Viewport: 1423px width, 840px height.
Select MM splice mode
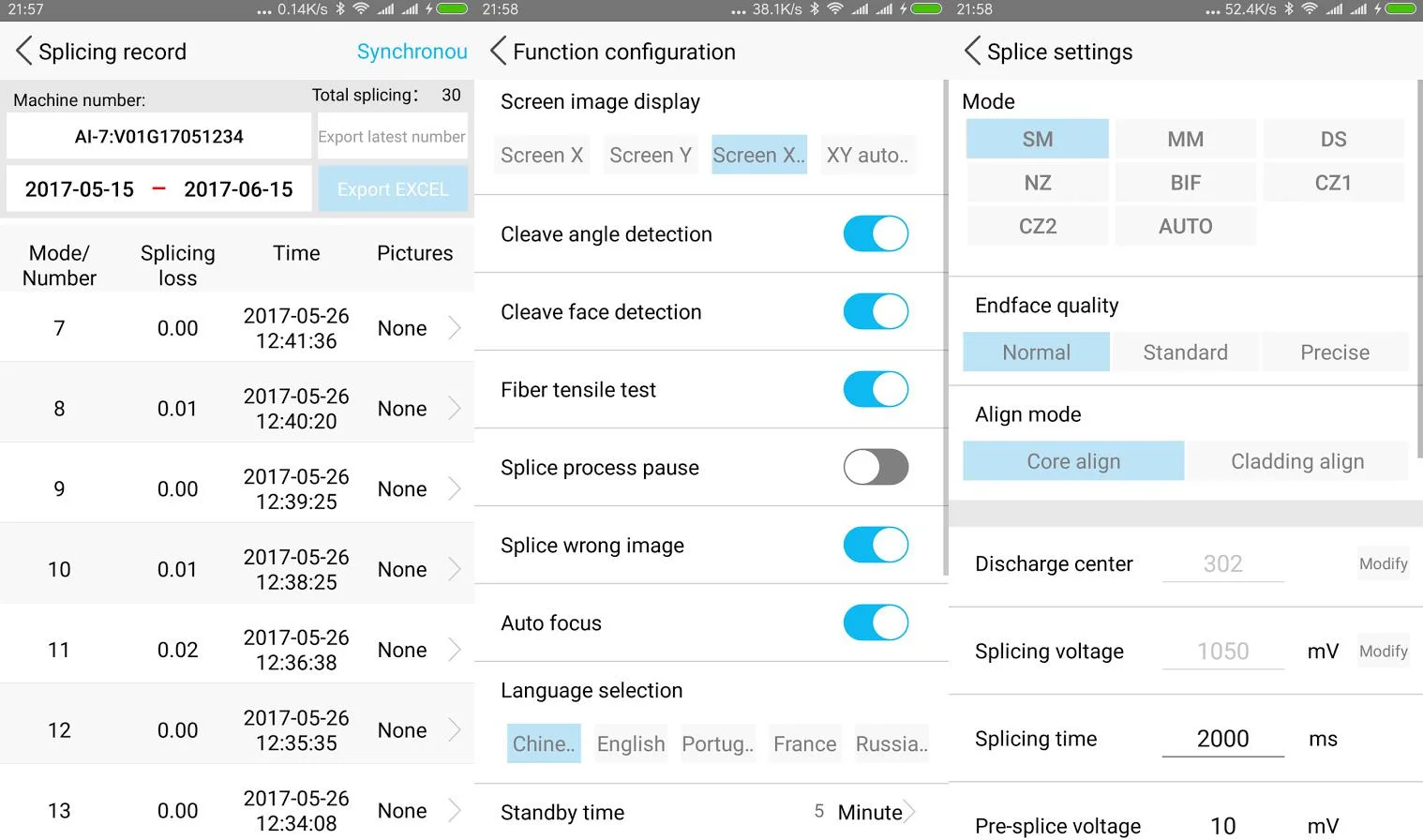click(1185, 140)
